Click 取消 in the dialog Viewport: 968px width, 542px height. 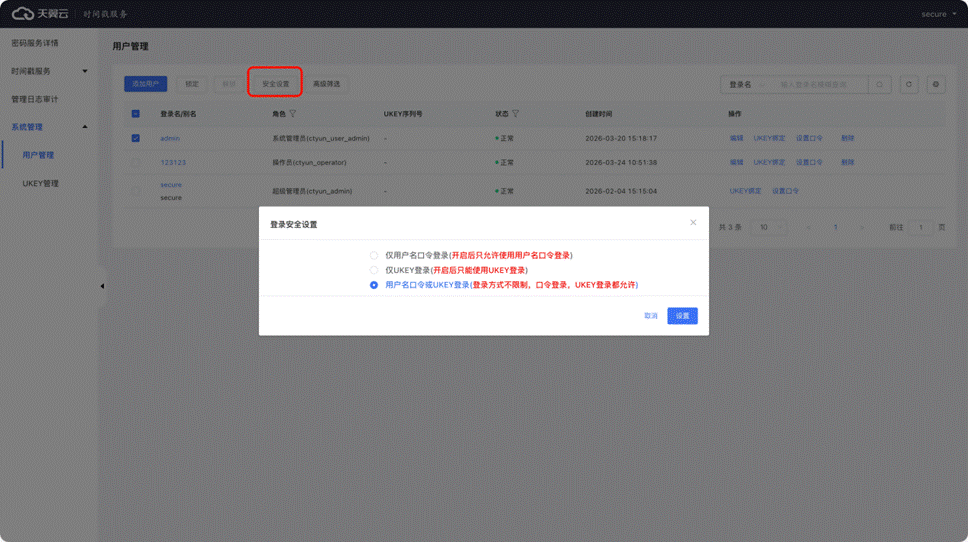(x=651, y=316)
